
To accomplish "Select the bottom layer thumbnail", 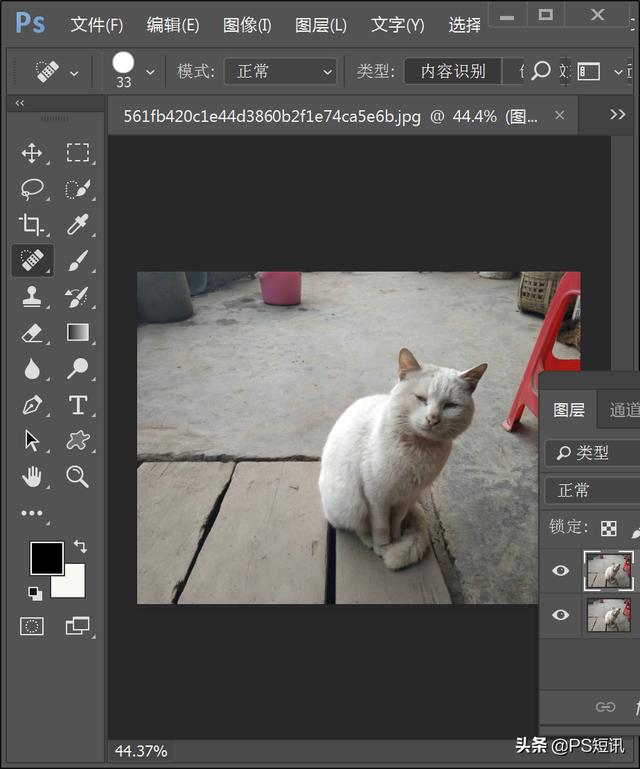I will pos(609,615).
